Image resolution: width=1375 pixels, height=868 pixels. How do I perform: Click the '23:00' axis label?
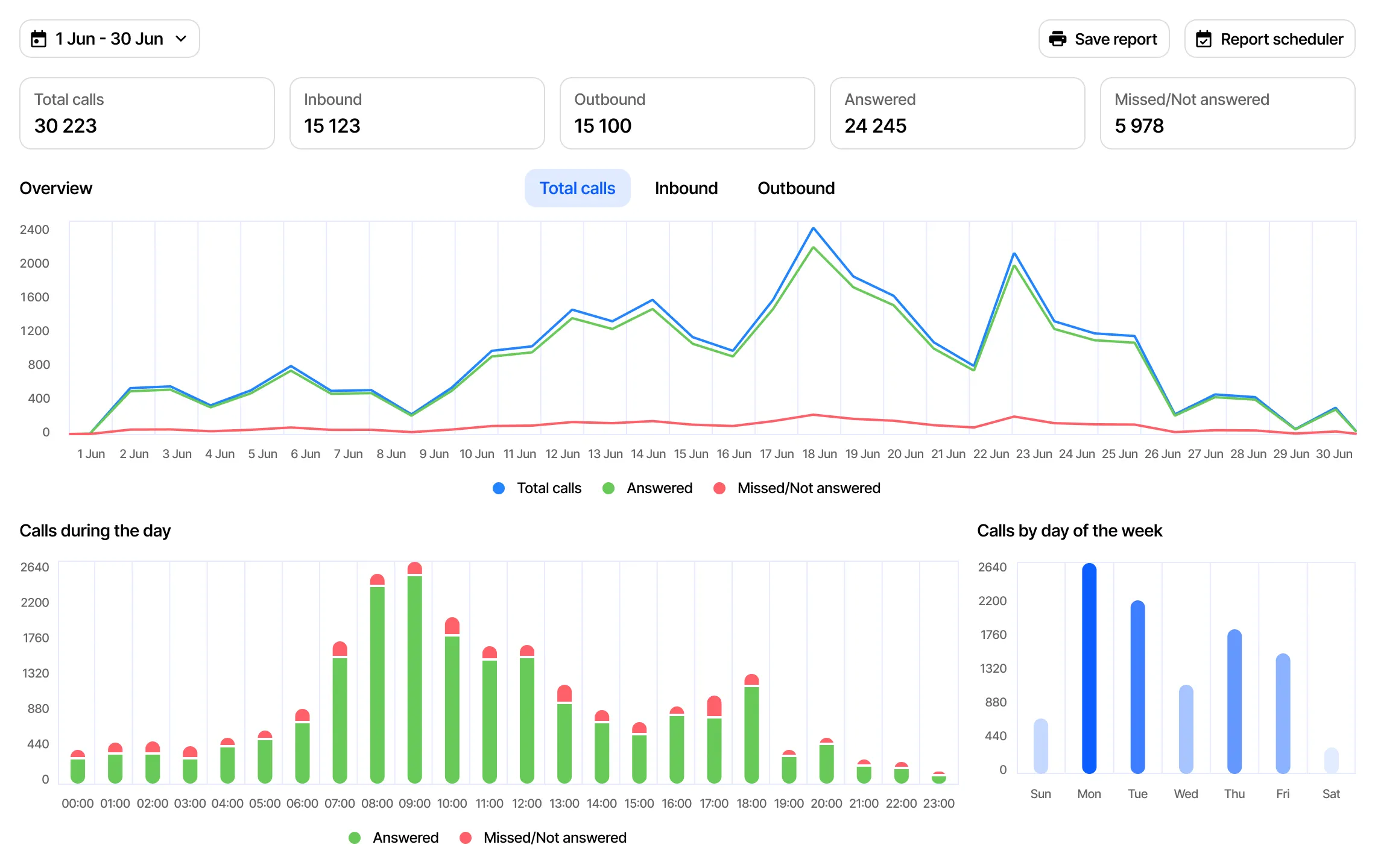(938, 804)
